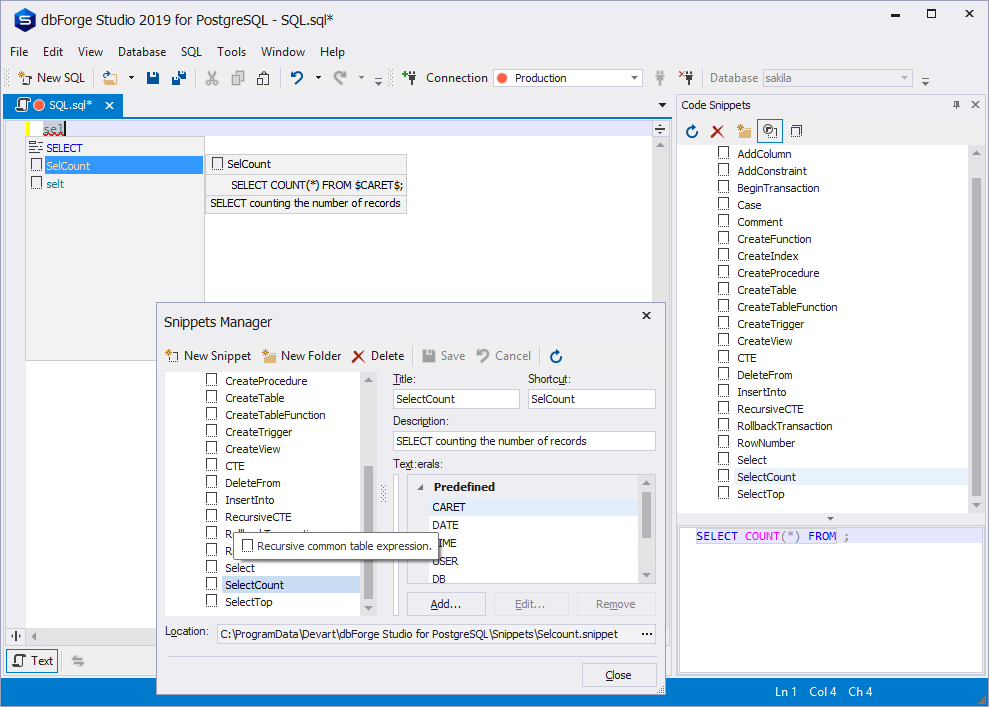Click the Copy icon in main toolbar
Viewport: 989px width, 707px height.
[x=238, y=78]
